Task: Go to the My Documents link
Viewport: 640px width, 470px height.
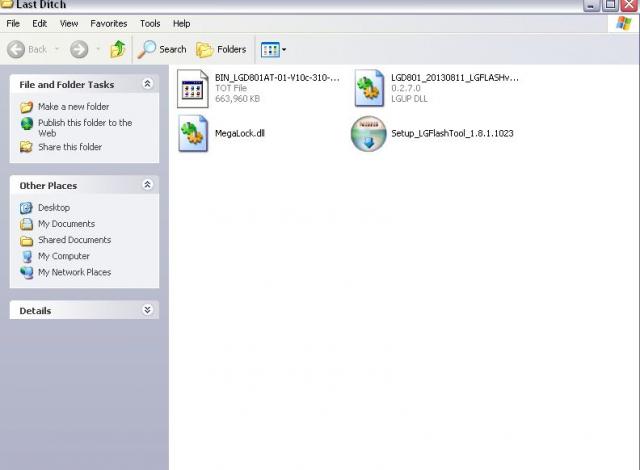Action: pos(66,224)
